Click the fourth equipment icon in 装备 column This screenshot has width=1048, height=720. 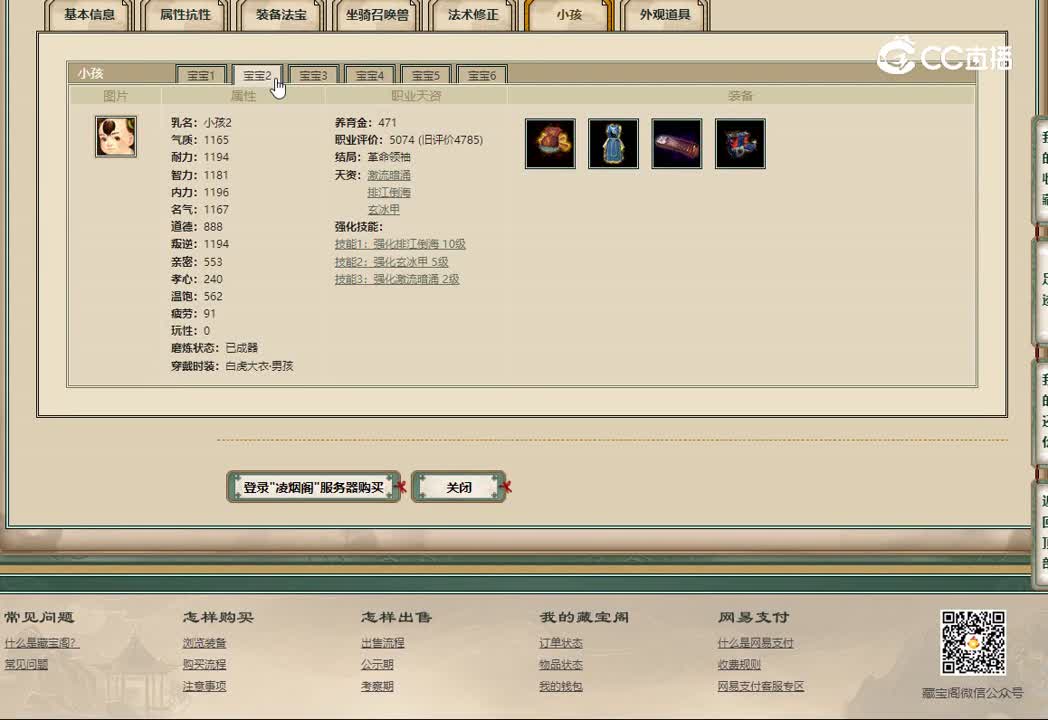(x=740, y=143)
